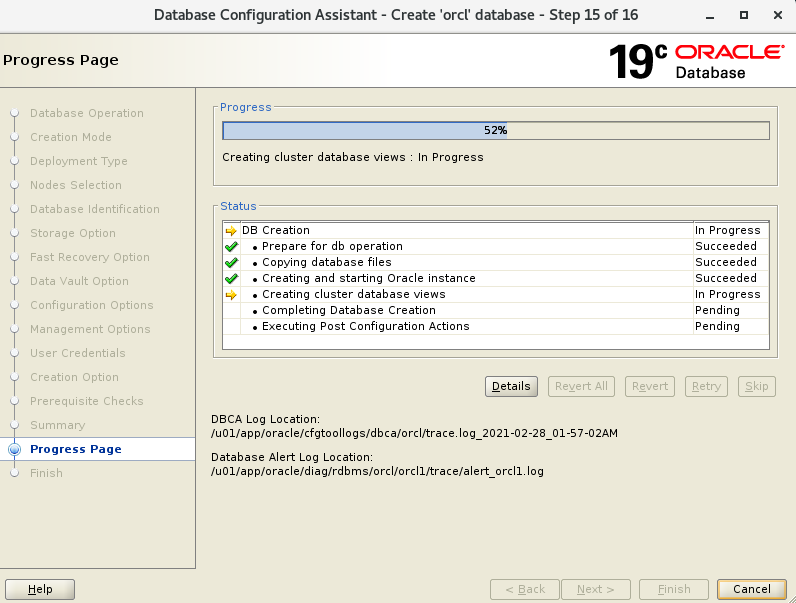Click the 52% progress bar
796x603 pixels.
point(495,130)
